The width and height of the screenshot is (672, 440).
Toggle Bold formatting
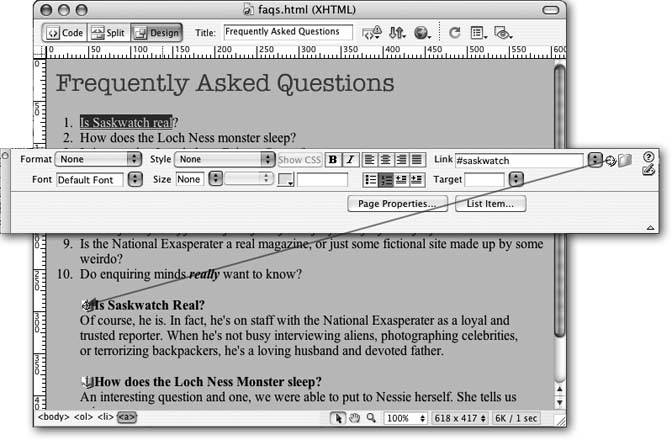tap(332, 160)
